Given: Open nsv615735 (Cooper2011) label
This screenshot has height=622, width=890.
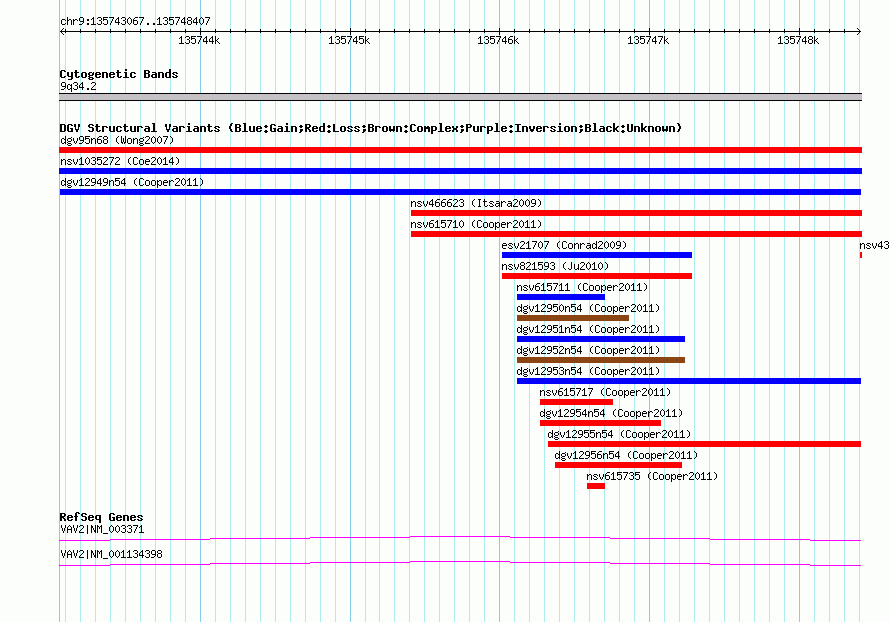Looking at the screenshot, I should 652,476.
